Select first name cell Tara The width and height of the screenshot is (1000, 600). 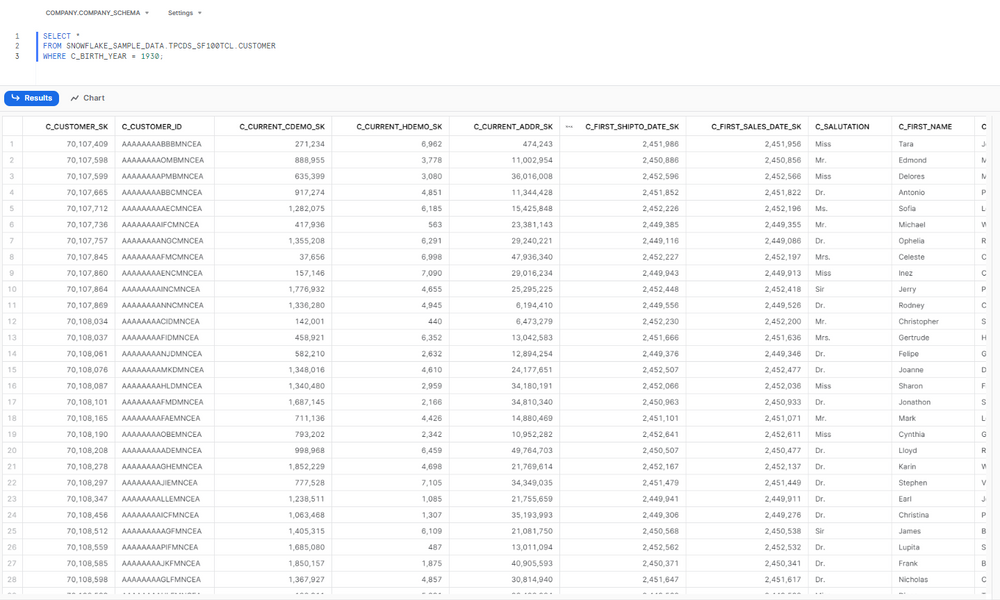pos(906,144)
